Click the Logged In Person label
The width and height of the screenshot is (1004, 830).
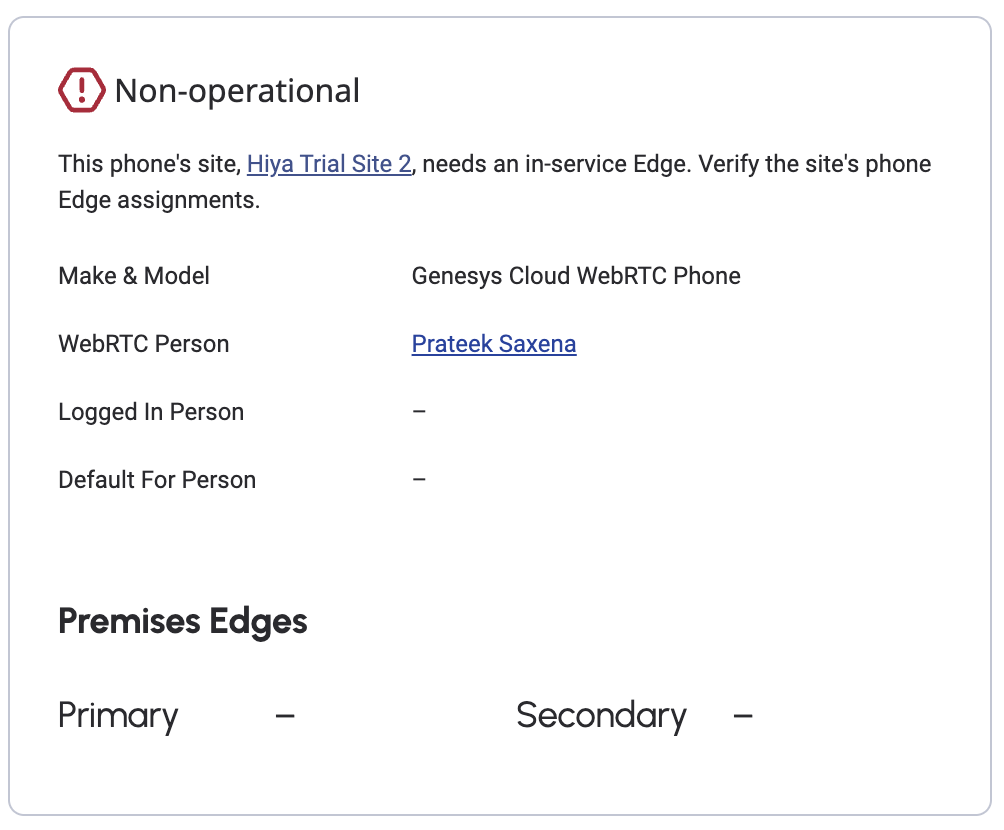tap(151, 412)
